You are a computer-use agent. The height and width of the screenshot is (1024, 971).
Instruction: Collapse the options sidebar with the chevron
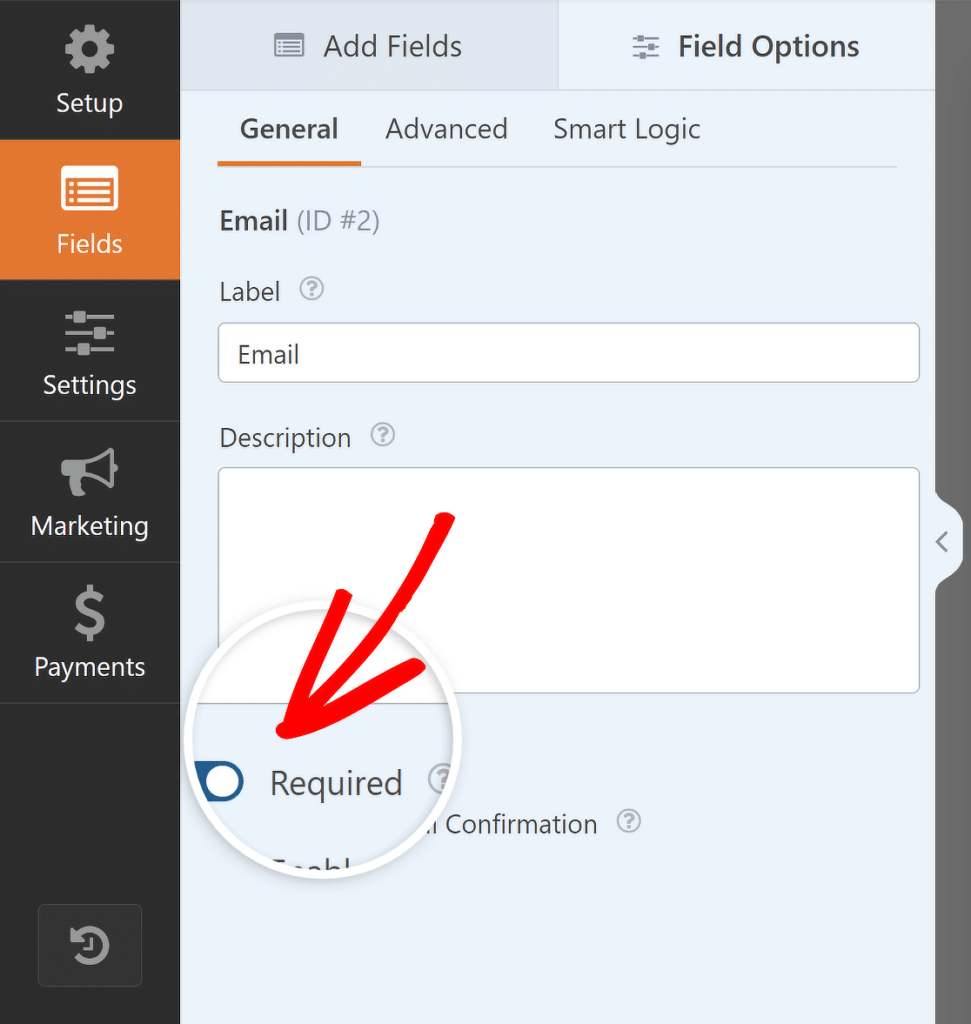pyautogui.click(x=941, y=541)
